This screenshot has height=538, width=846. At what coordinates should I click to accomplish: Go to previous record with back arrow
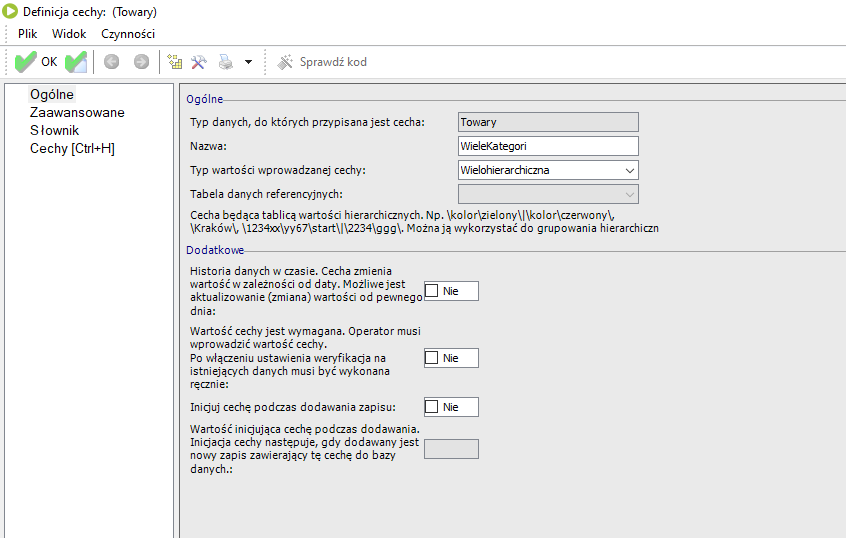pos(111,62)
